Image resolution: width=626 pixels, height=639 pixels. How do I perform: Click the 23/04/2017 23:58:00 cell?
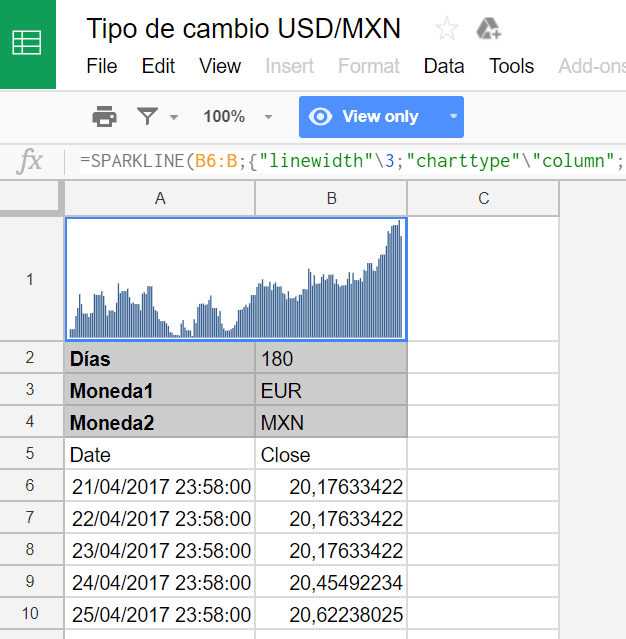[x=160, y=550]
